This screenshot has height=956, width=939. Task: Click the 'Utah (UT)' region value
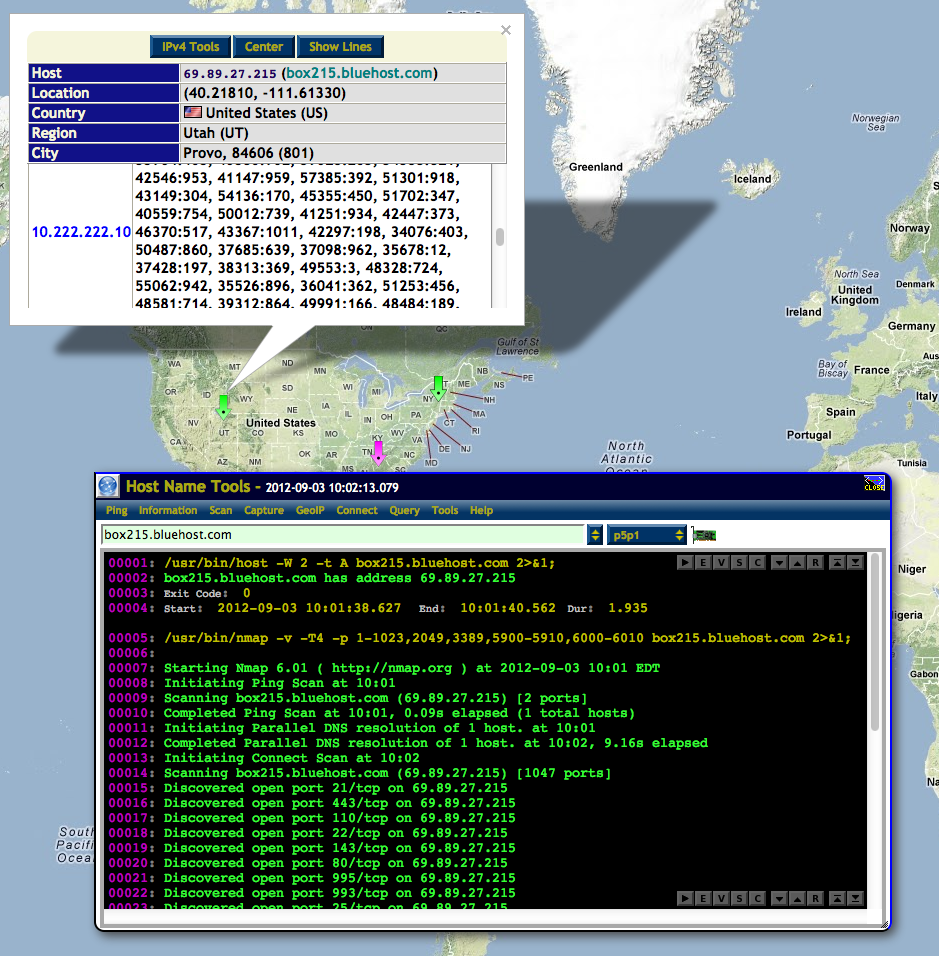(216, 133)
